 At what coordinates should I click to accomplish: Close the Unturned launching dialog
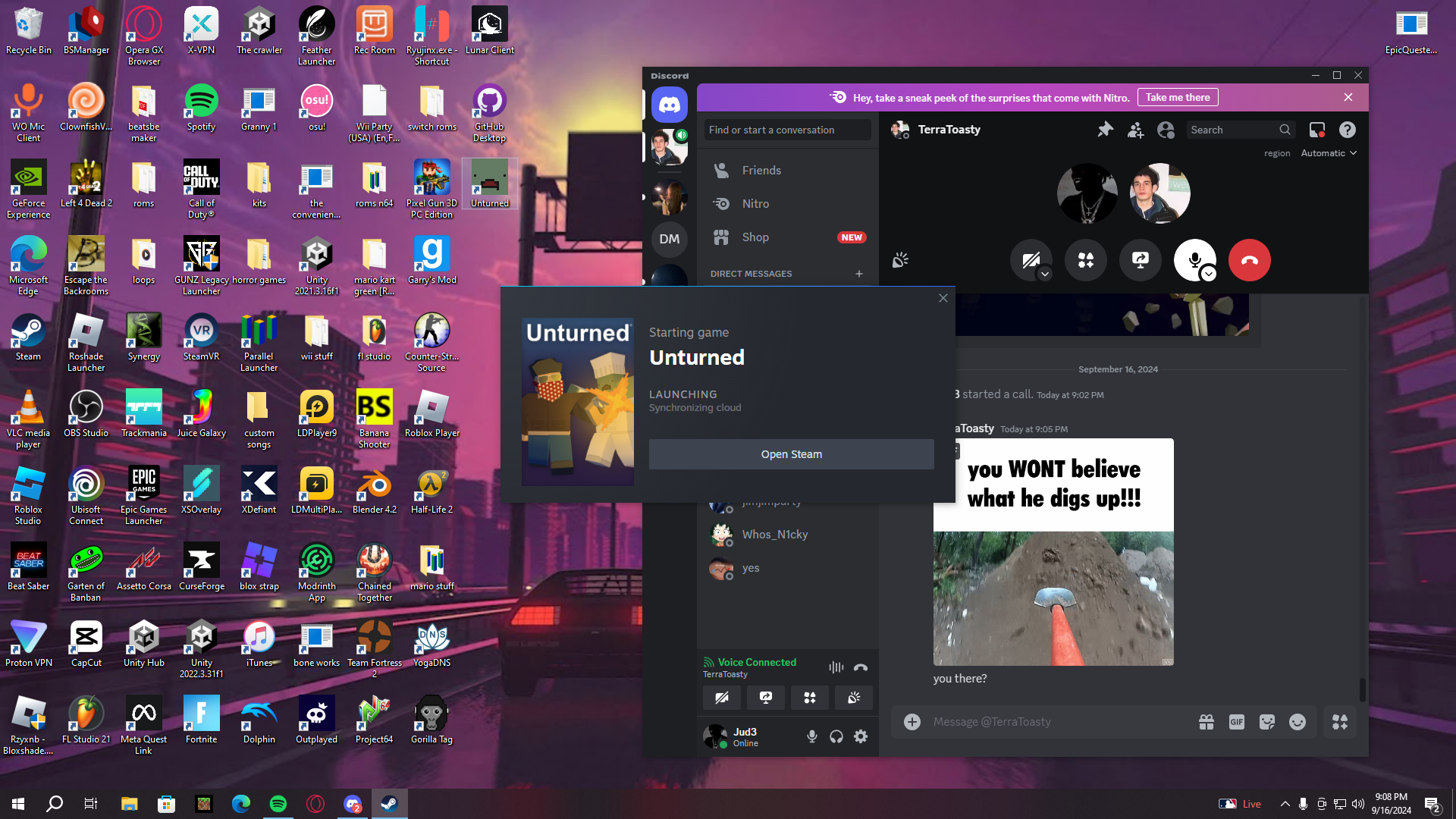943,298
